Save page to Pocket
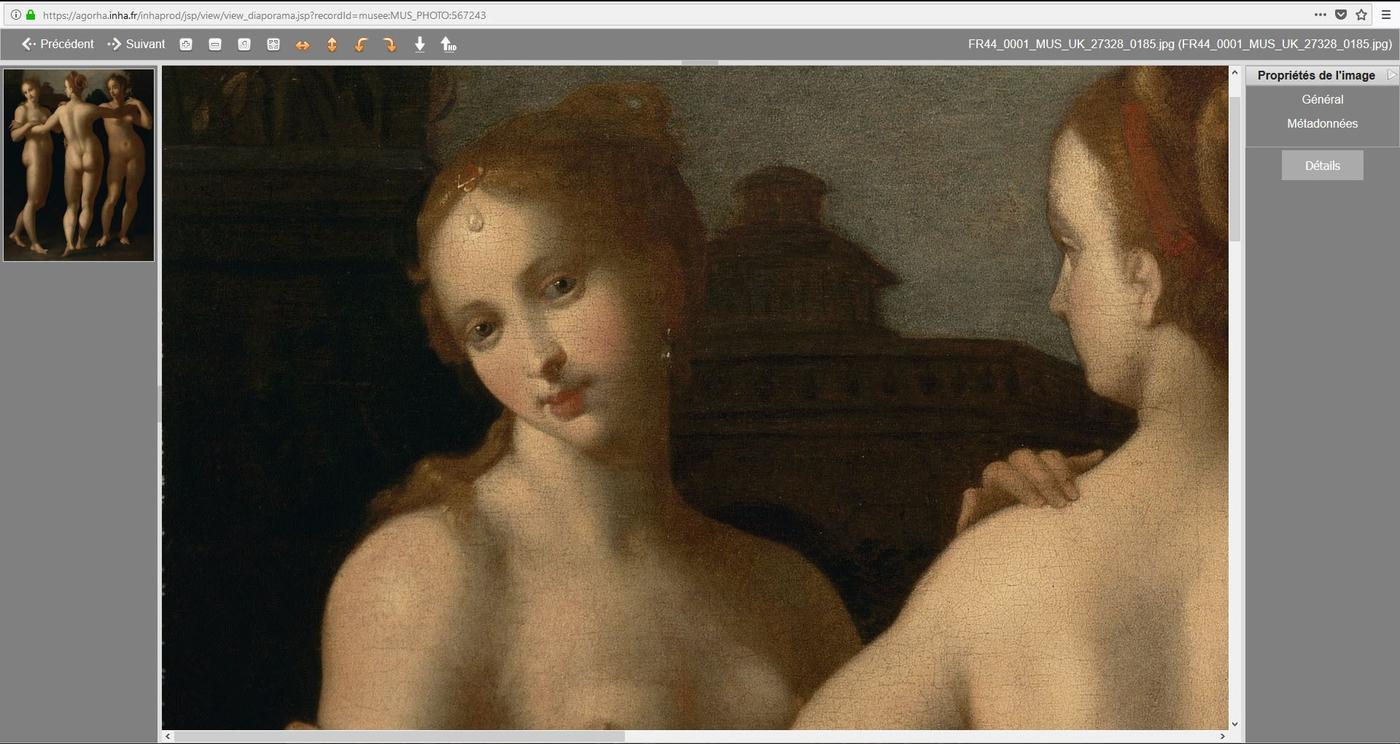This screenshot has height=744, width=1400. pos(1341,15)
